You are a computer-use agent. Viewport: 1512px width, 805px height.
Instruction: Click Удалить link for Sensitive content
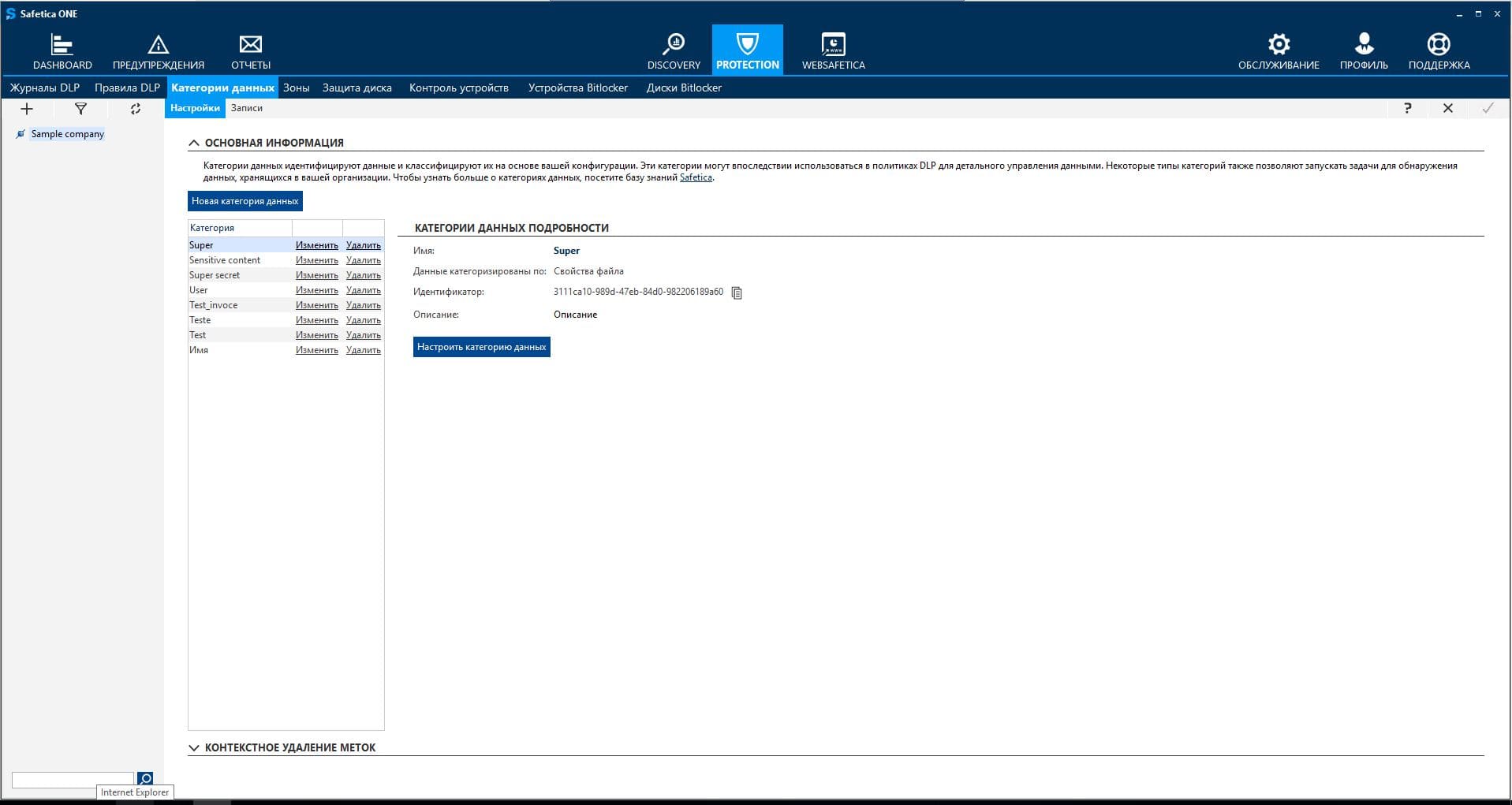pyautogui.click(x=363, y=260)
